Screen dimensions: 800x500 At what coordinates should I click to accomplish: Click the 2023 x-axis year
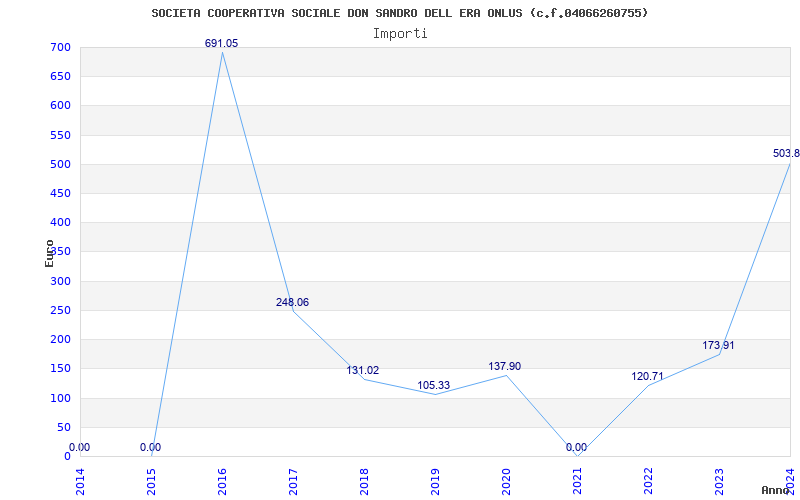pyautogui.click(x=719, y=481)
